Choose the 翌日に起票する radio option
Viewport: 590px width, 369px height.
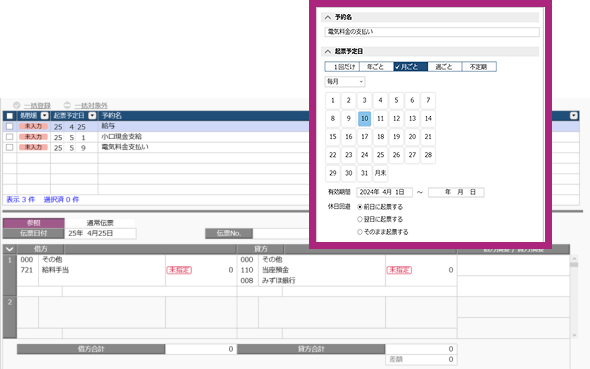point(360,219)
